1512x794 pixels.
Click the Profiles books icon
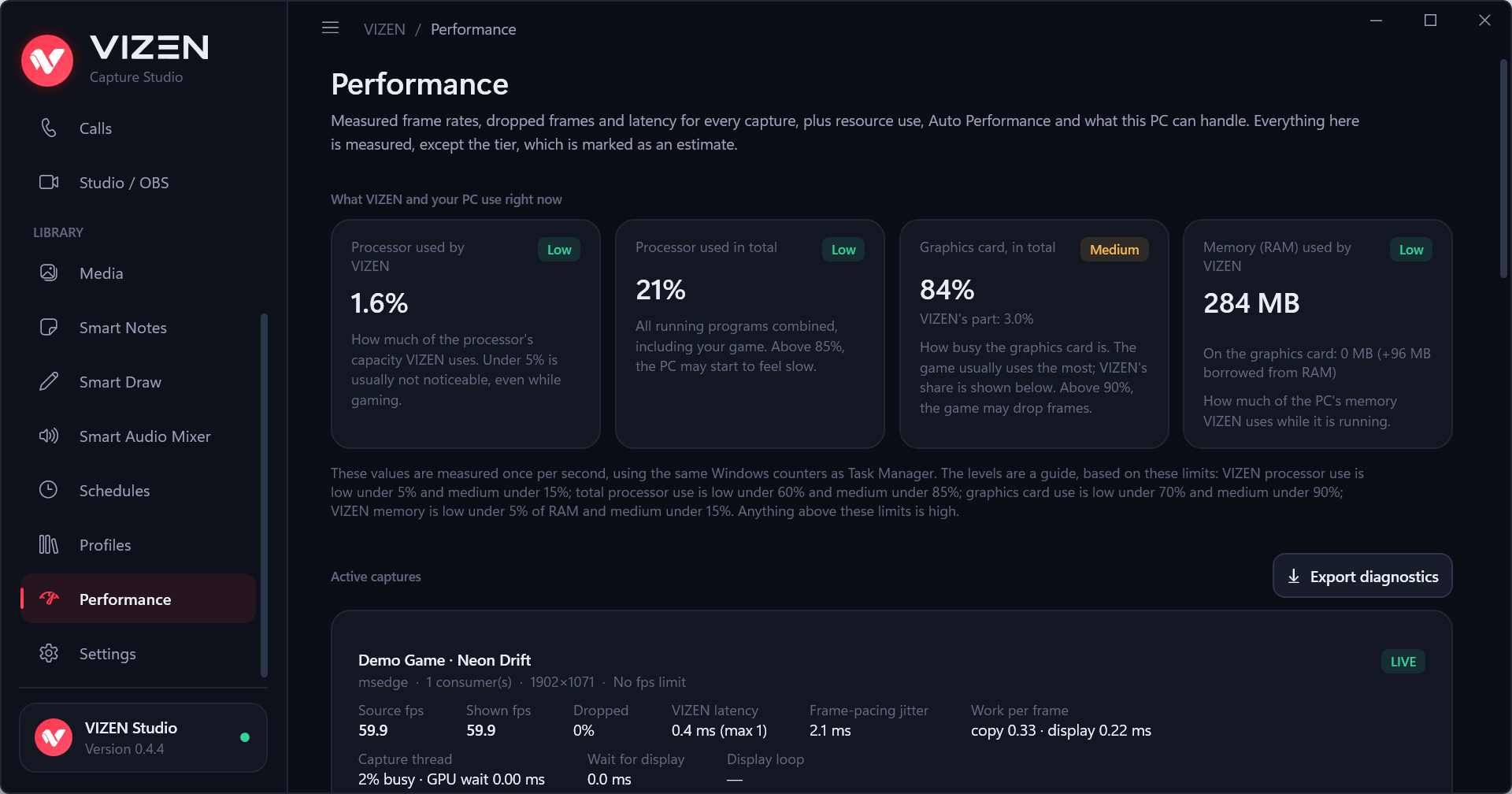(49, 544)
